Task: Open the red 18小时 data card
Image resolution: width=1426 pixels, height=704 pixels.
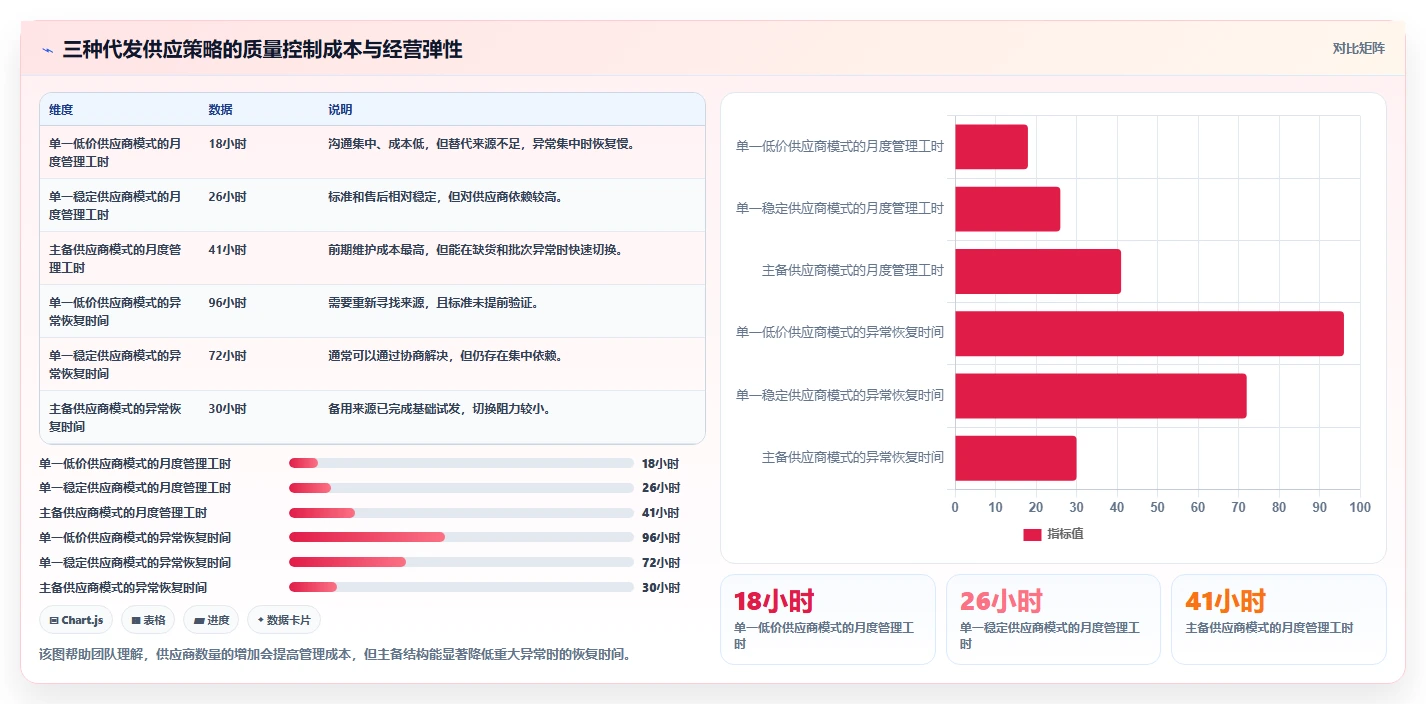Action: tap(828, 619)
